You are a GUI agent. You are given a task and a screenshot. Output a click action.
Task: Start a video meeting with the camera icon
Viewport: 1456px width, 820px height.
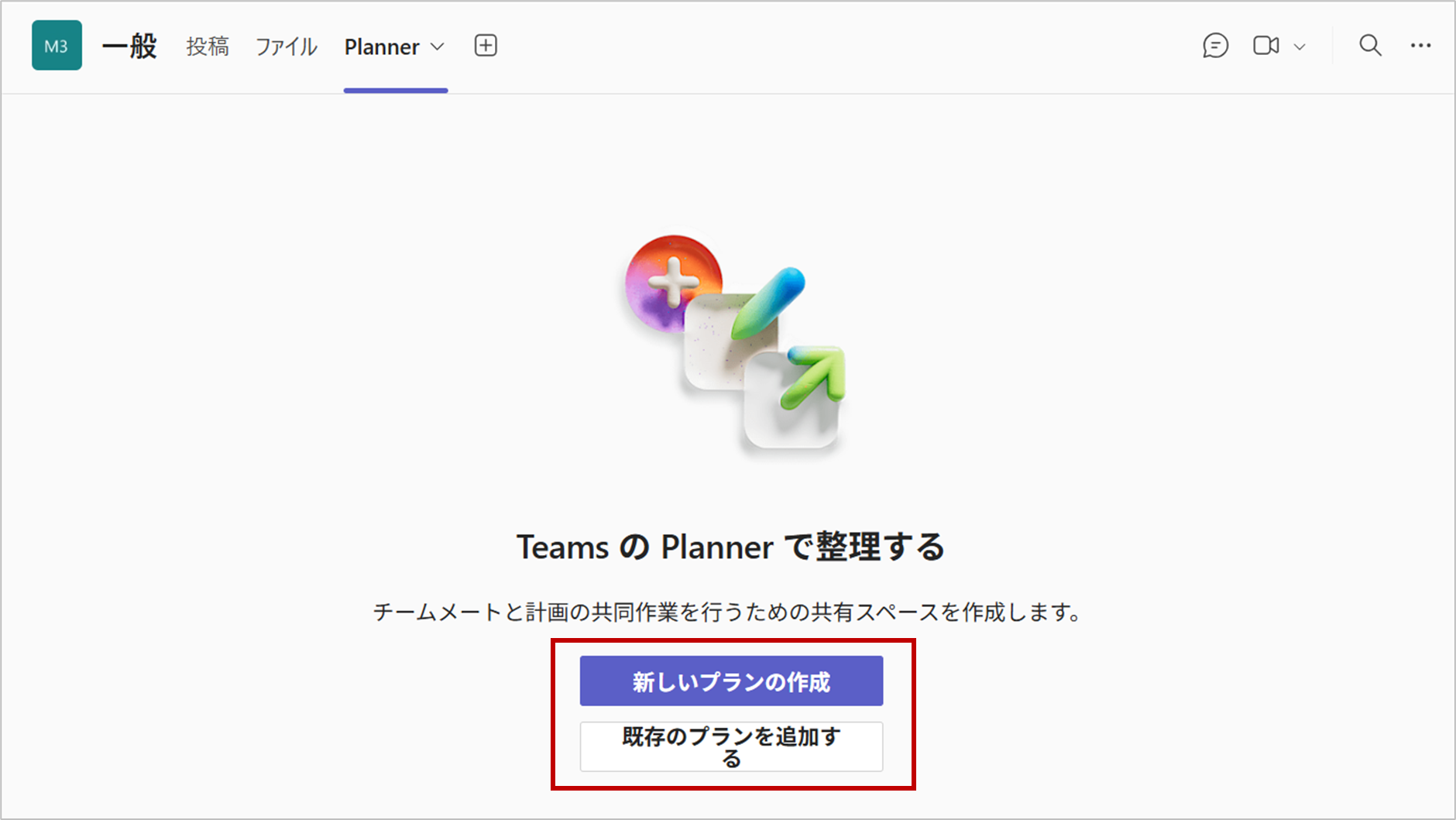tap(1265, 46)
